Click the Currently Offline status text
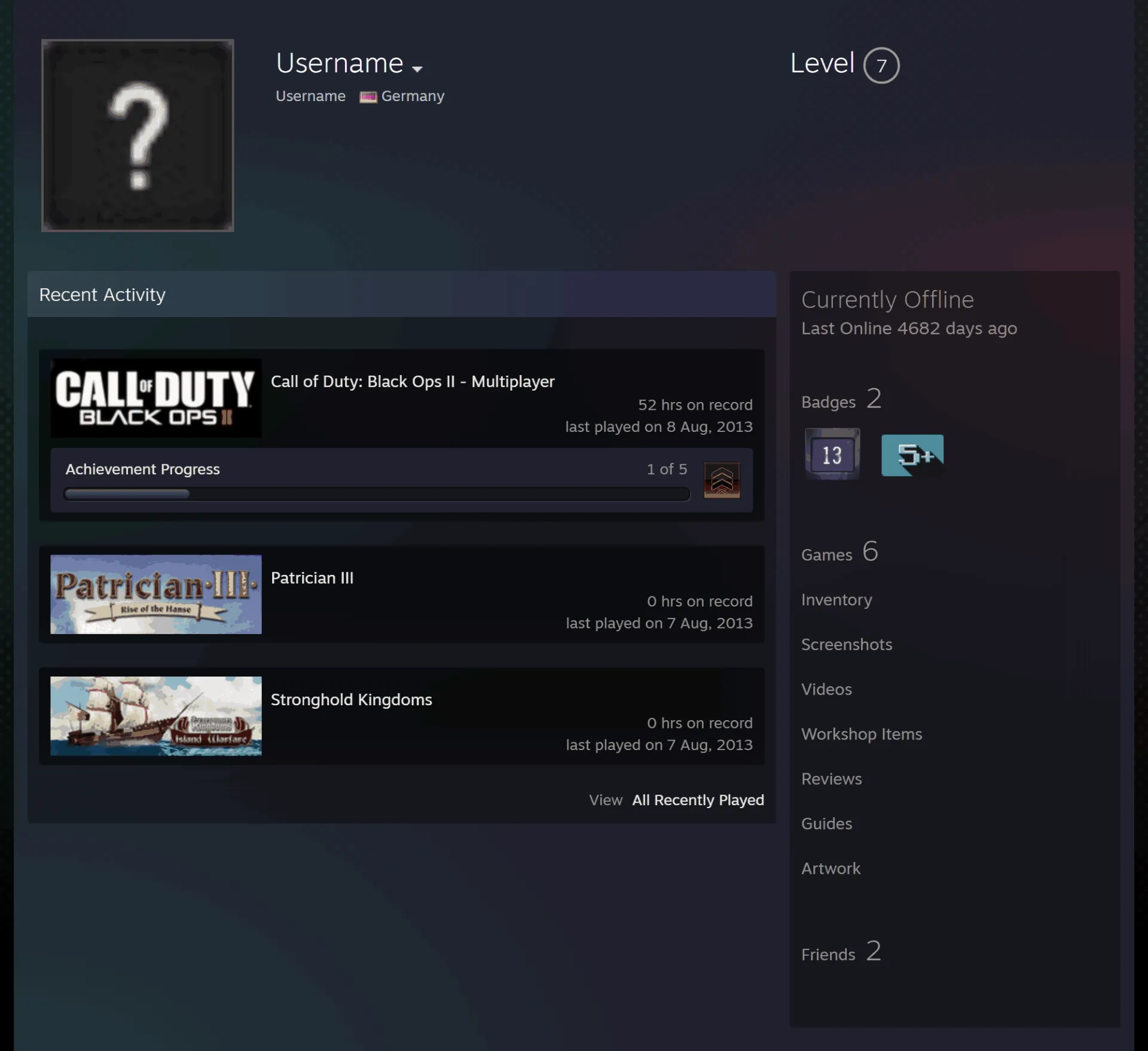 [887, 300]
